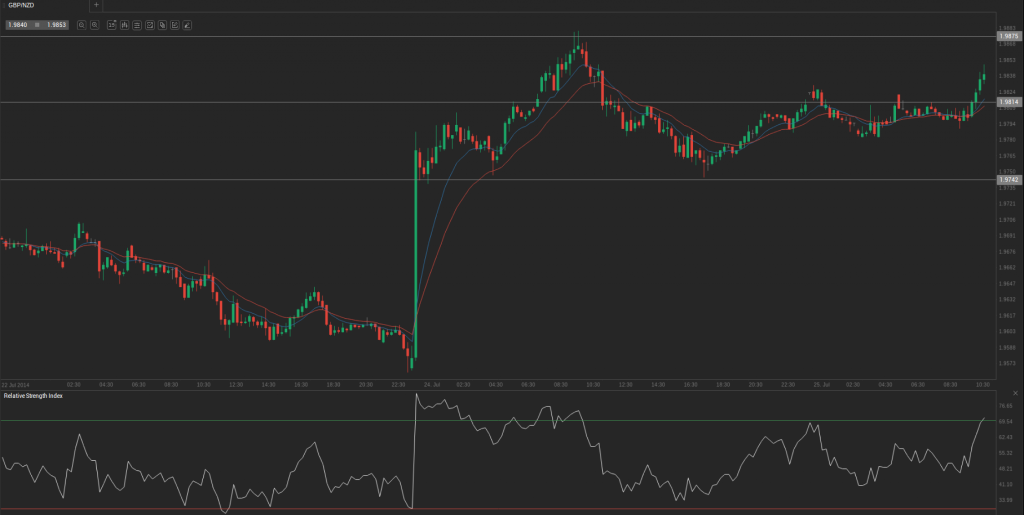Select the 1.9814 horizontal line price label

pos(1009,102)
